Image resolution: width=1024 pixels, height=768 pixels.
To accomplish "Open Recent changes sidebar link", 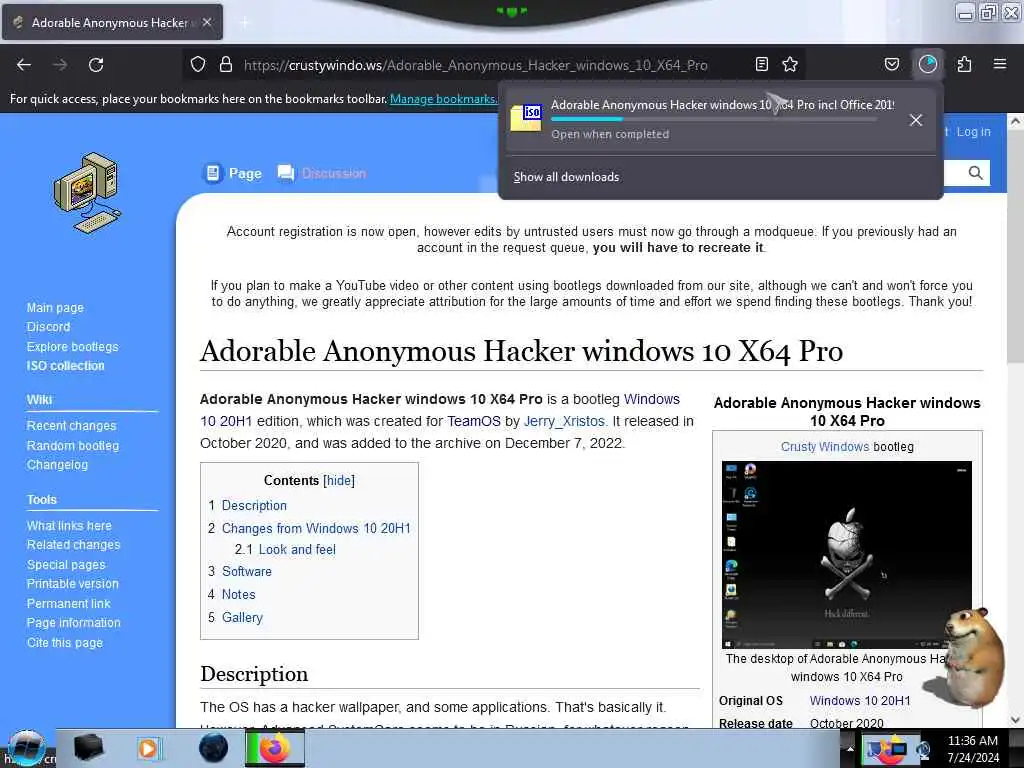I will [x=71, y=426].
